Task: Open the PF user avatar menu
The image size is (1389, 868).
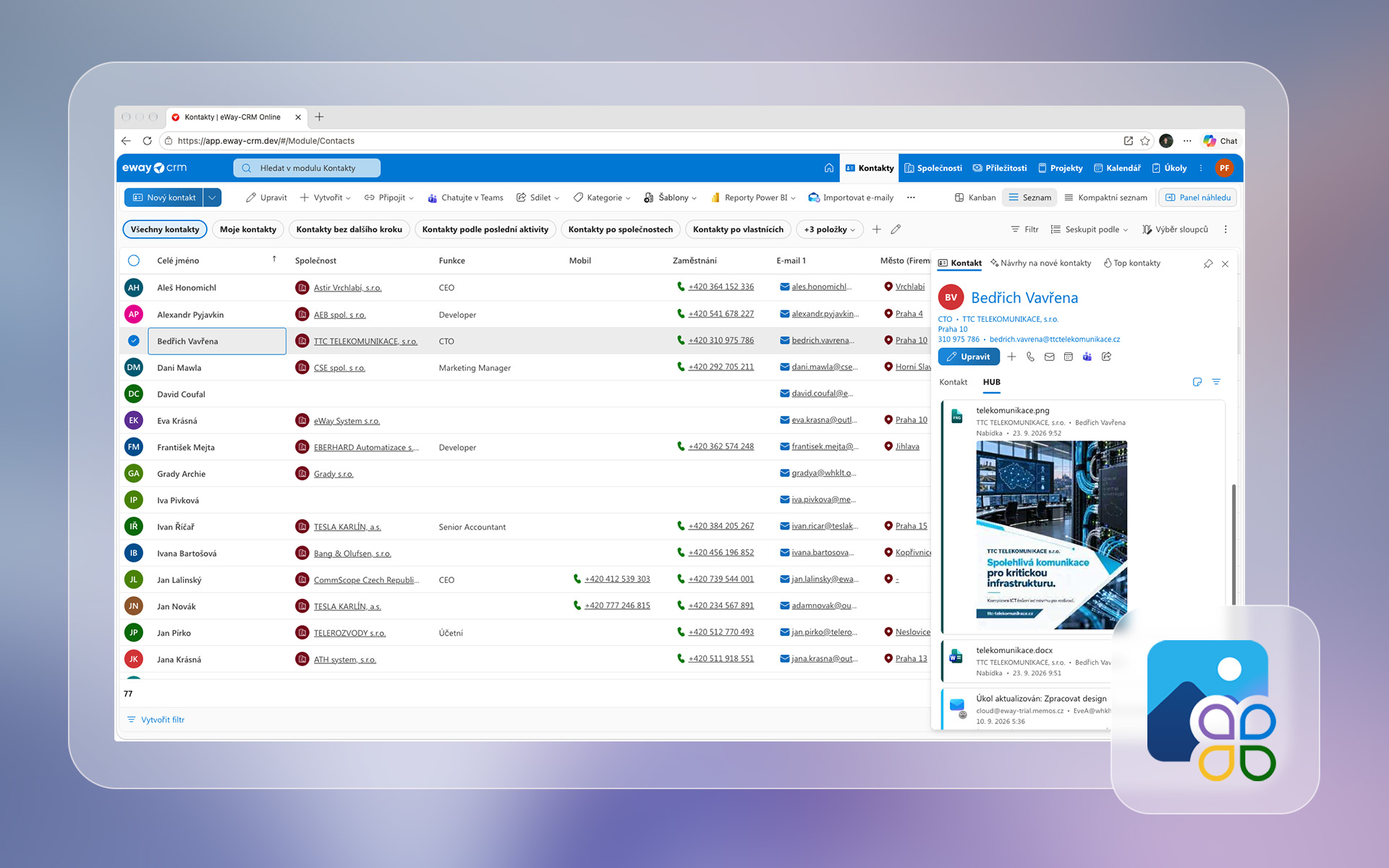Action: [x=1224, y=168]
